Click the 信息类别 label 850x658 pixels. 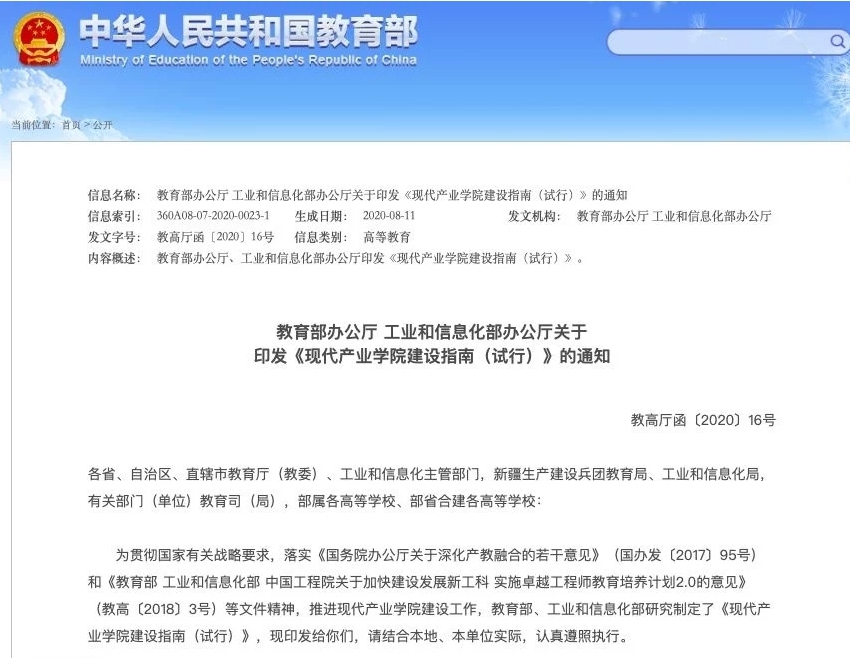click(x=321, y=237)
